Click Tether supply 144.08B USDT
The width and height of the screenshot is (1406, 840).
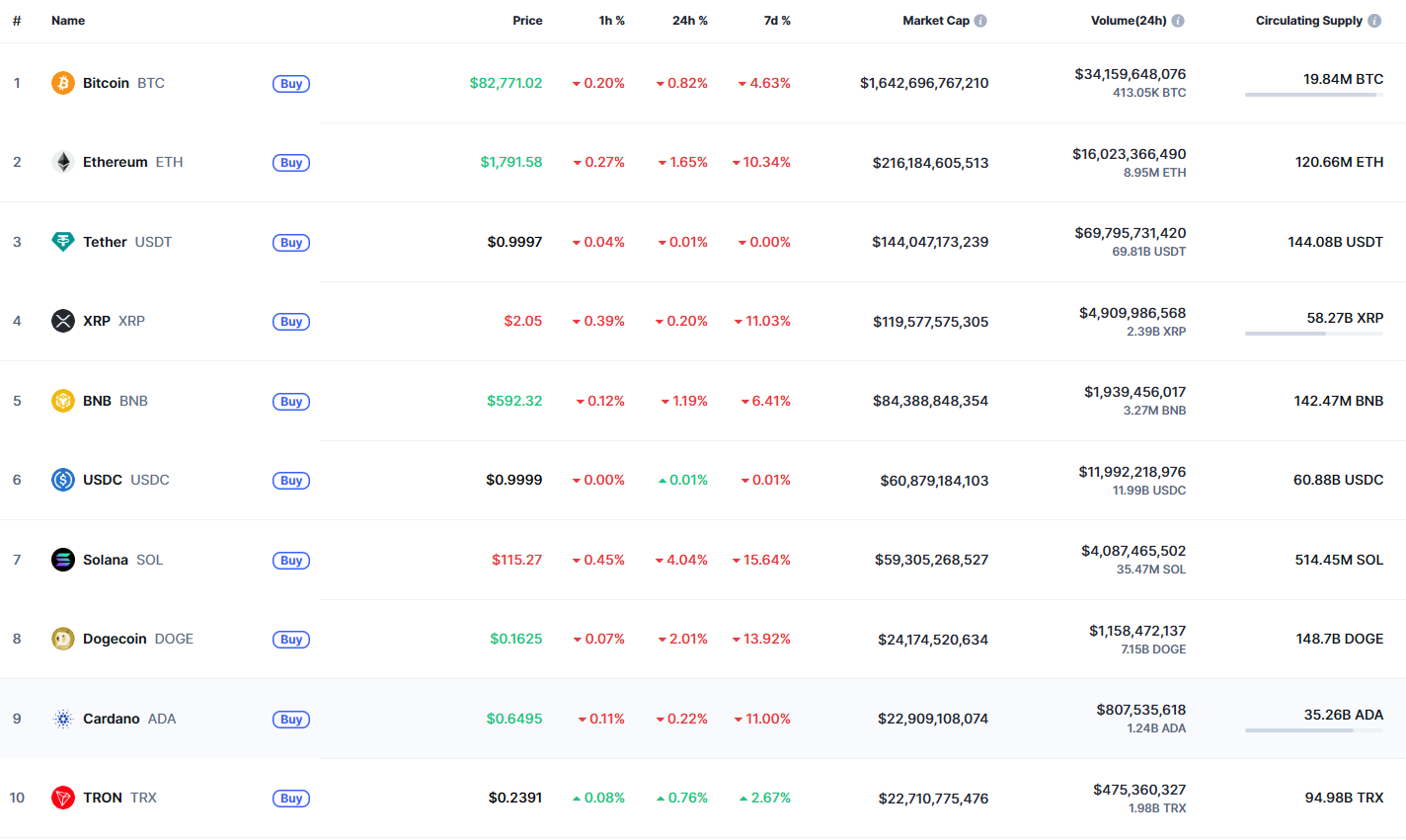tap(1335, 242)
